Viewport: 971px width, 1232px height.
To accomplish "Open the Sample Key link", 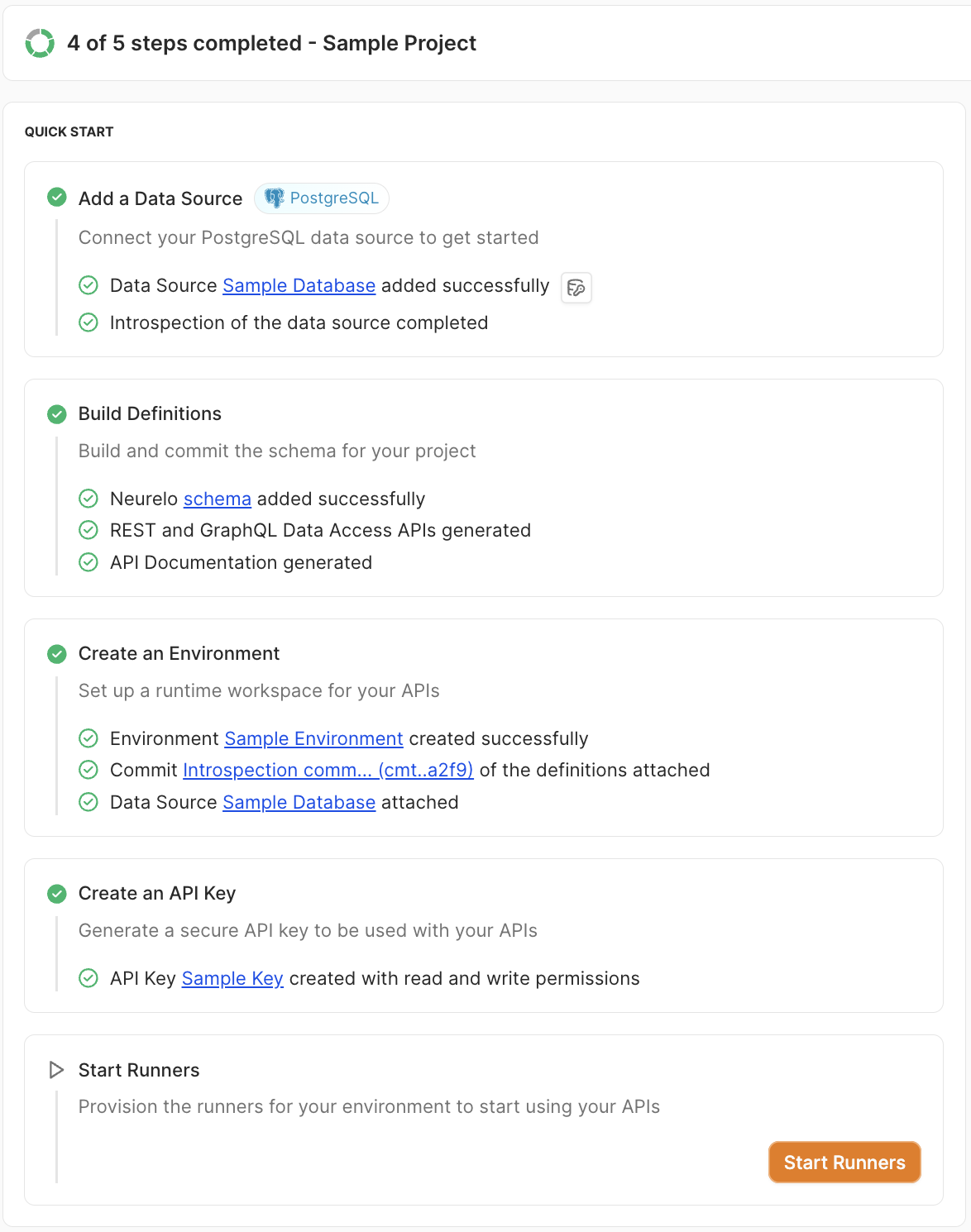I will click(232, 978).
